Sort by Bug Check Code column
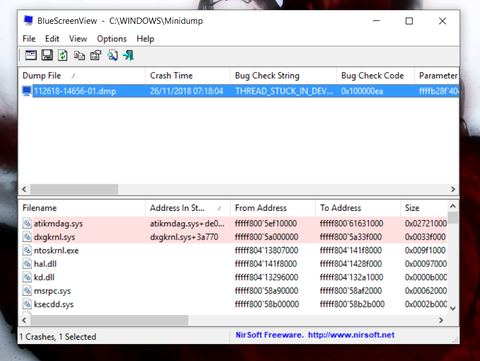This screenshot has height=361, width=480. coord(375,76)
